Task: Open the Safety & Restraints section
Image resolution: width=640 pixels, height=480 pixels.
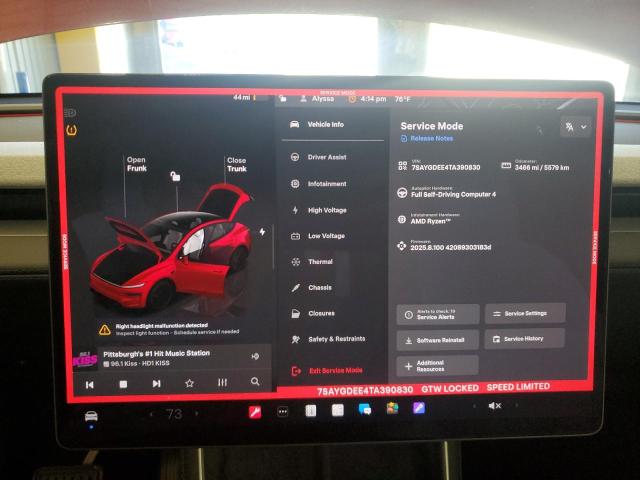Action: tap(328, 339)
